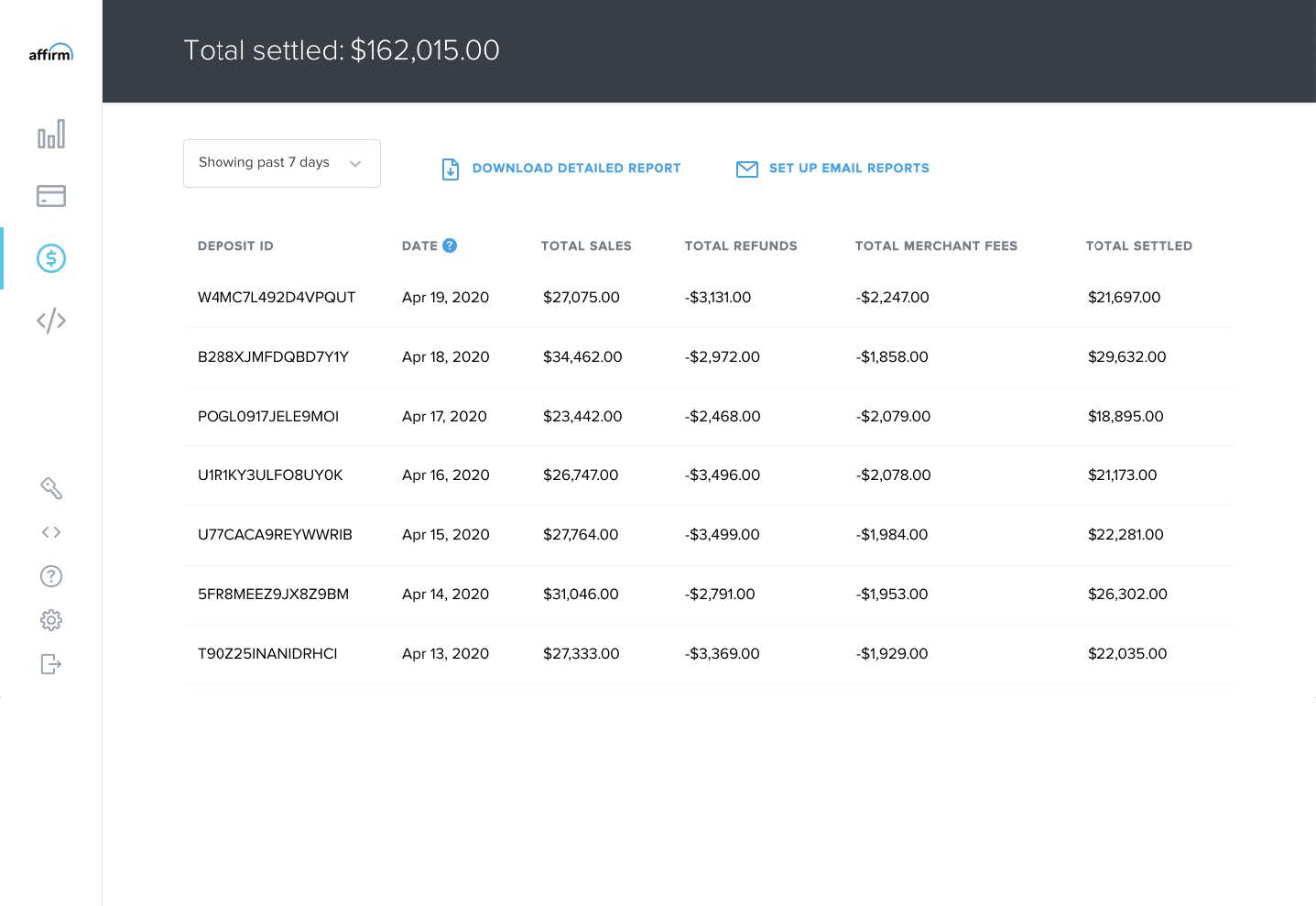This screenshot has height=906, width=1316.
Task: Click total sales value $34,462.00
Action: pos(582,357)
